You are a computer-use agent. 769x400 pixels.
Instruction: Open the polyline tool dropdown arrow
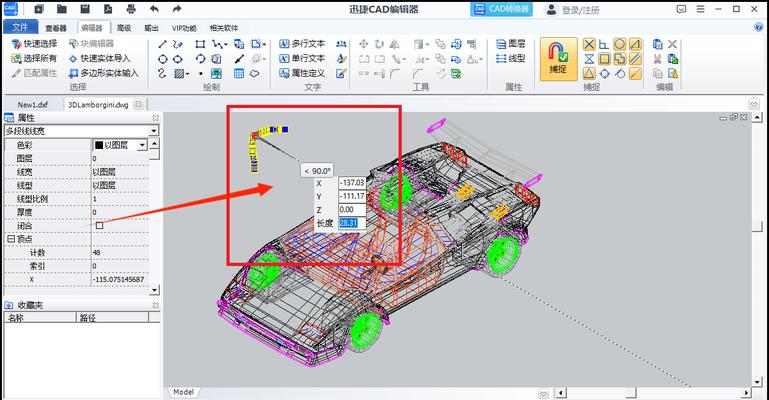[225, 45]
